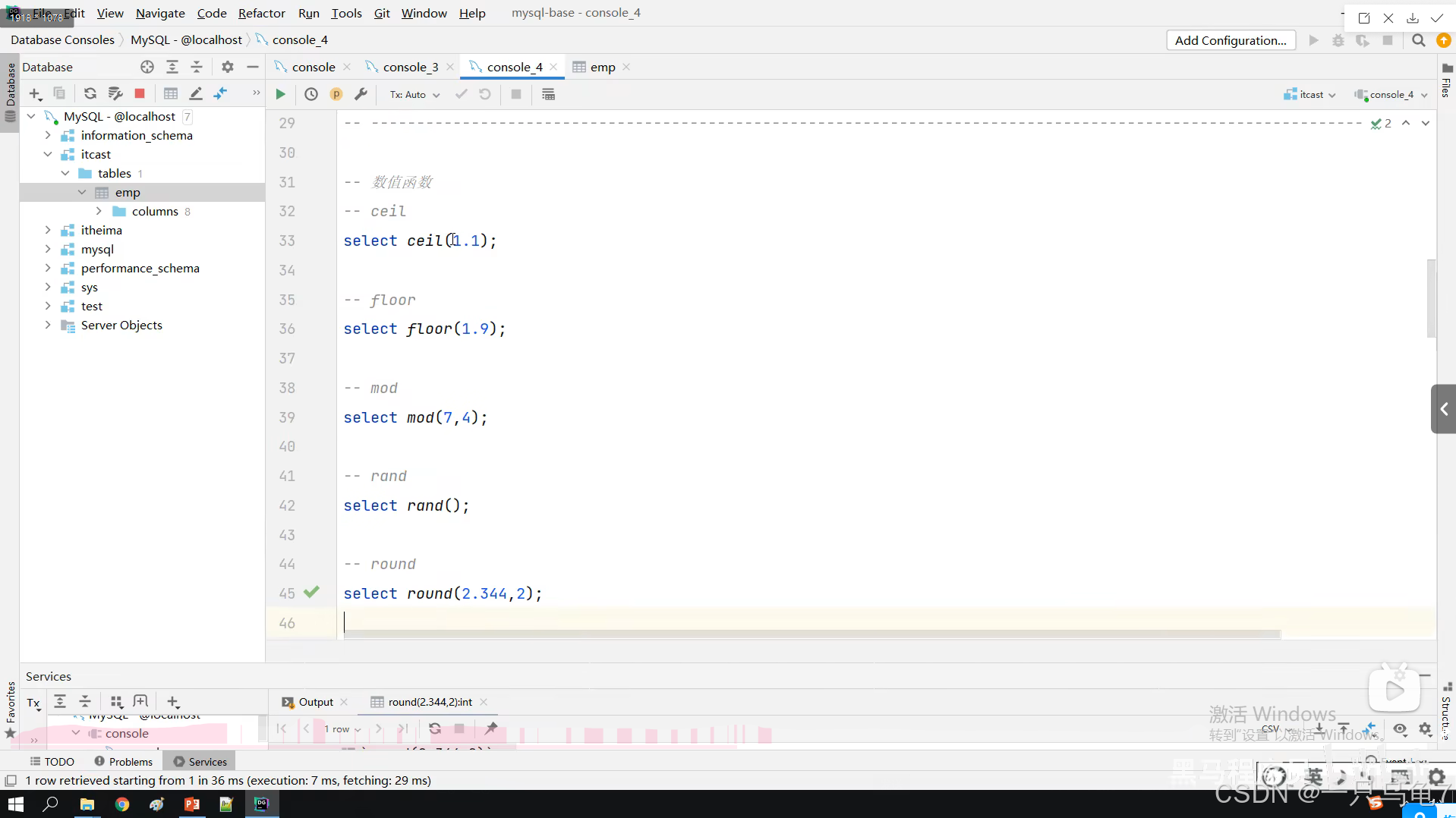Select the emp table in the tree
Image resolution: width=1456 pixels, height=818 pixels.
coord(128,192)
